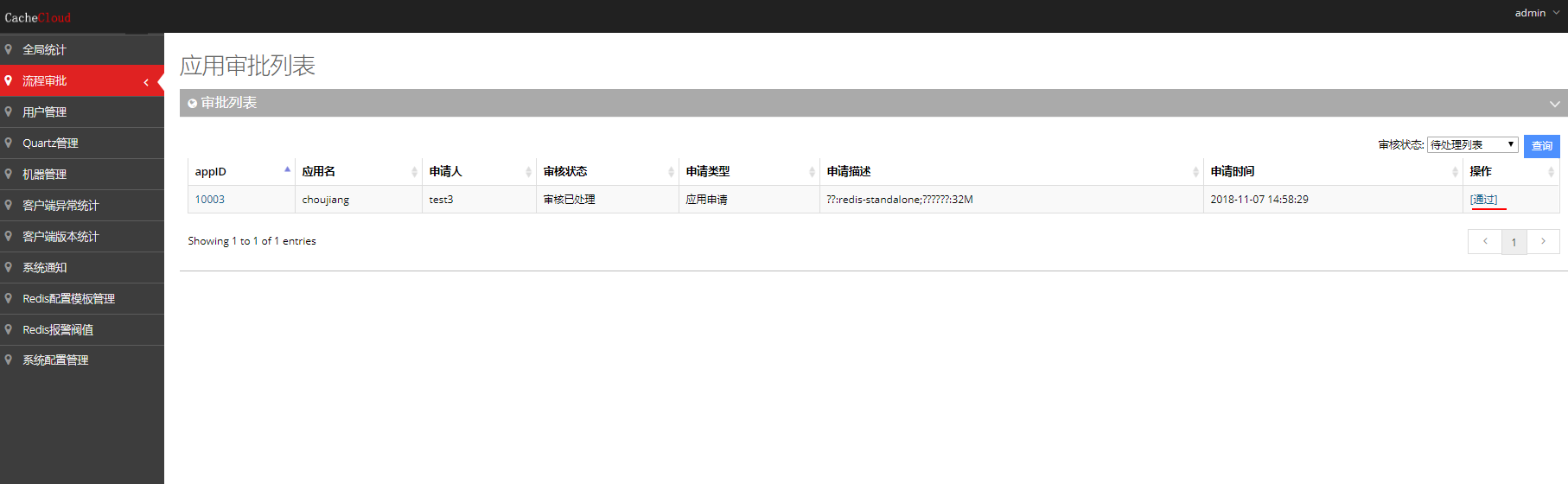Viewport: 1568px width, 484px height.
Task: Open 全局统计 in the sidebar
Action: coord(82,50)
